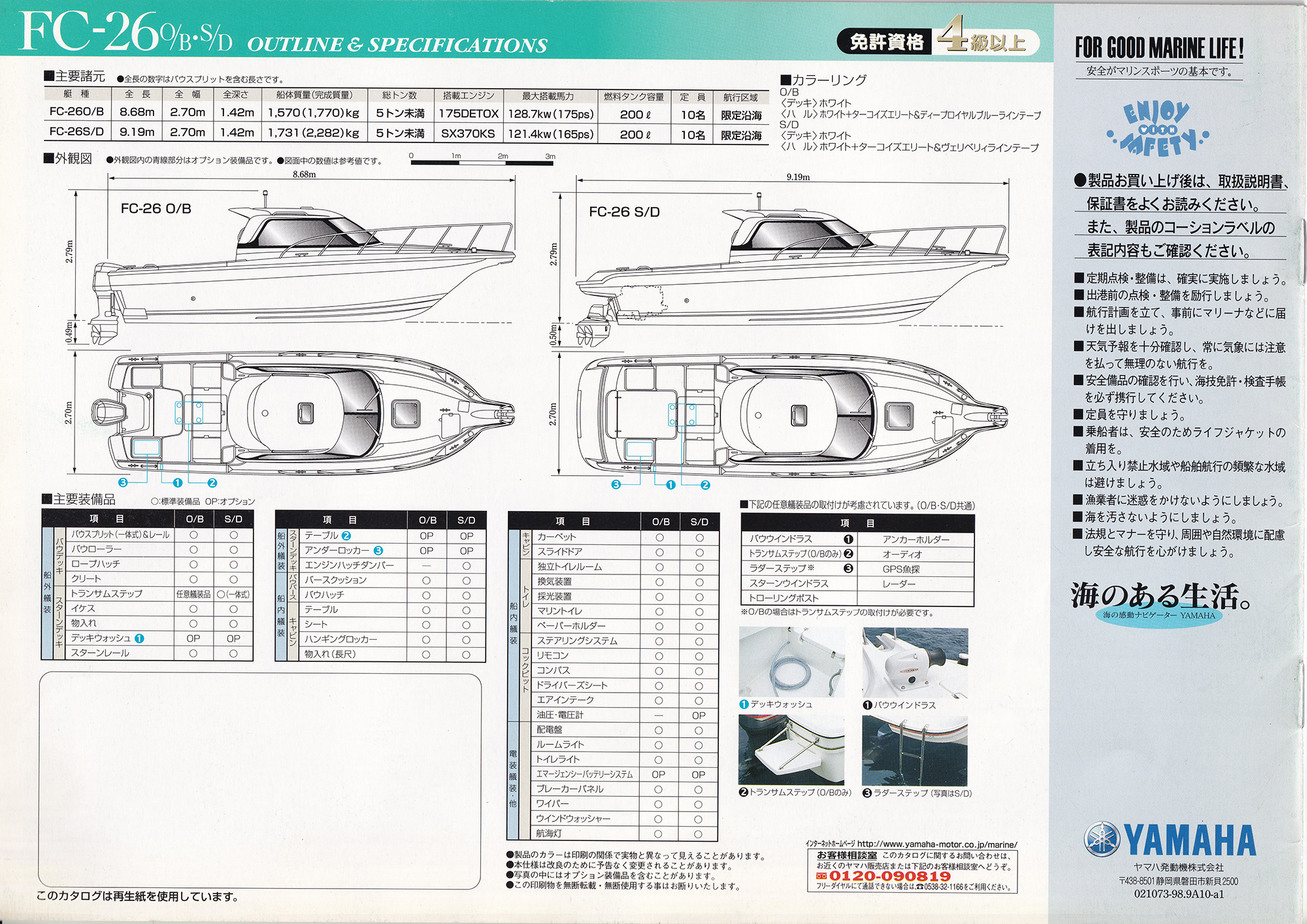
Task: Click the FC-26 S/D side profile drawing
Action: 792,269
